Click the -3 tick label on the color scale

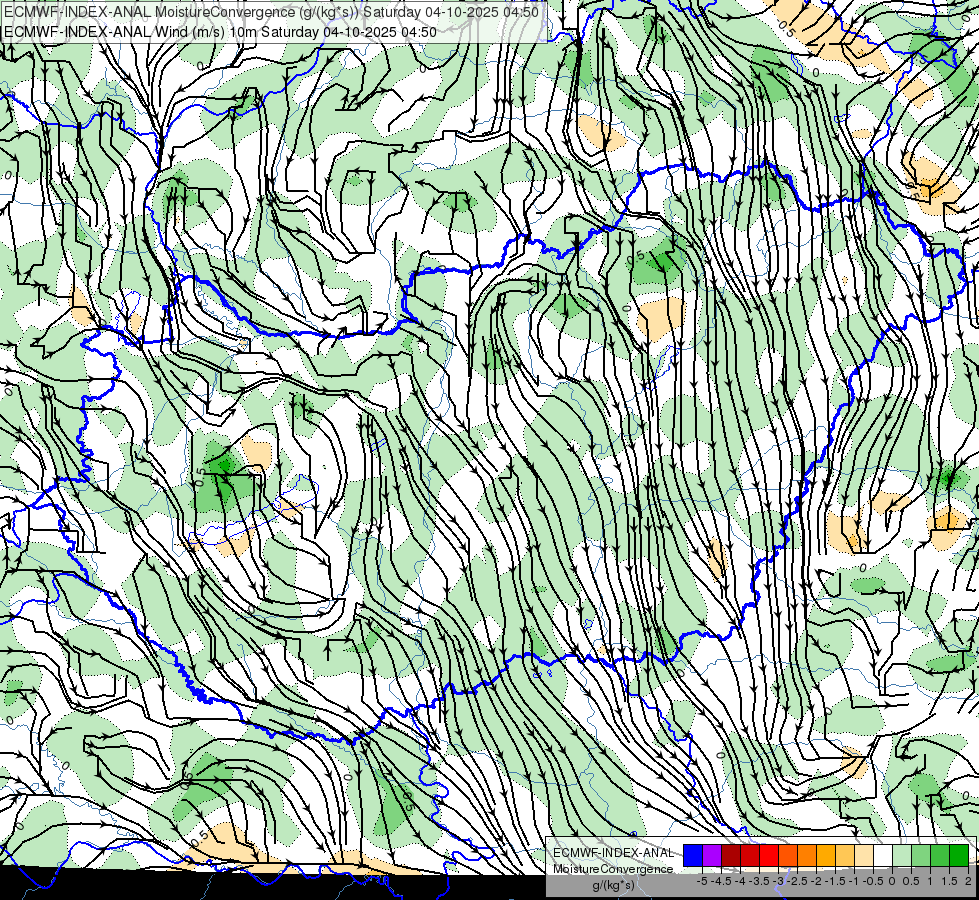778,881
